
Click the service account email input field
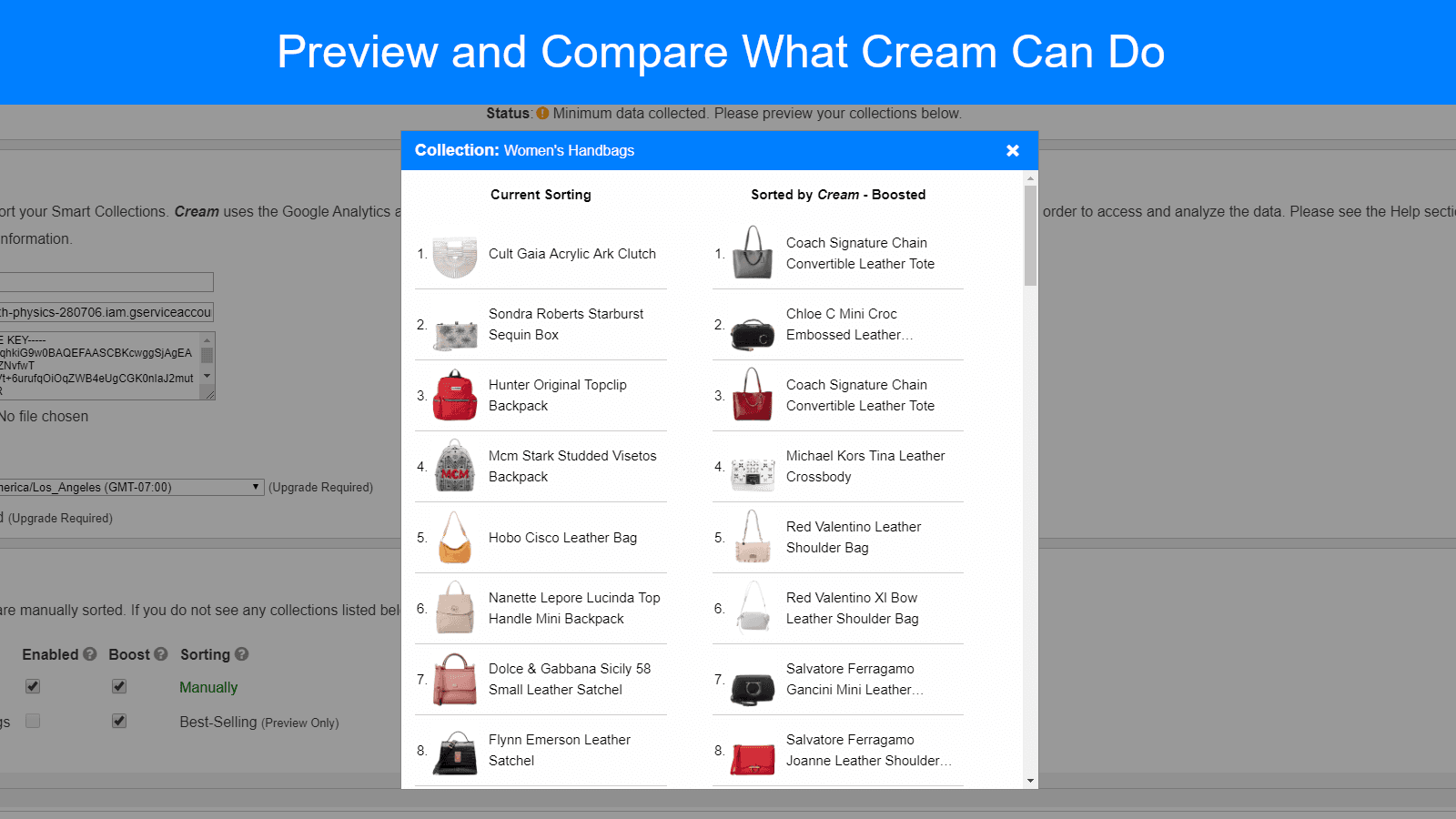pos(106,312)
